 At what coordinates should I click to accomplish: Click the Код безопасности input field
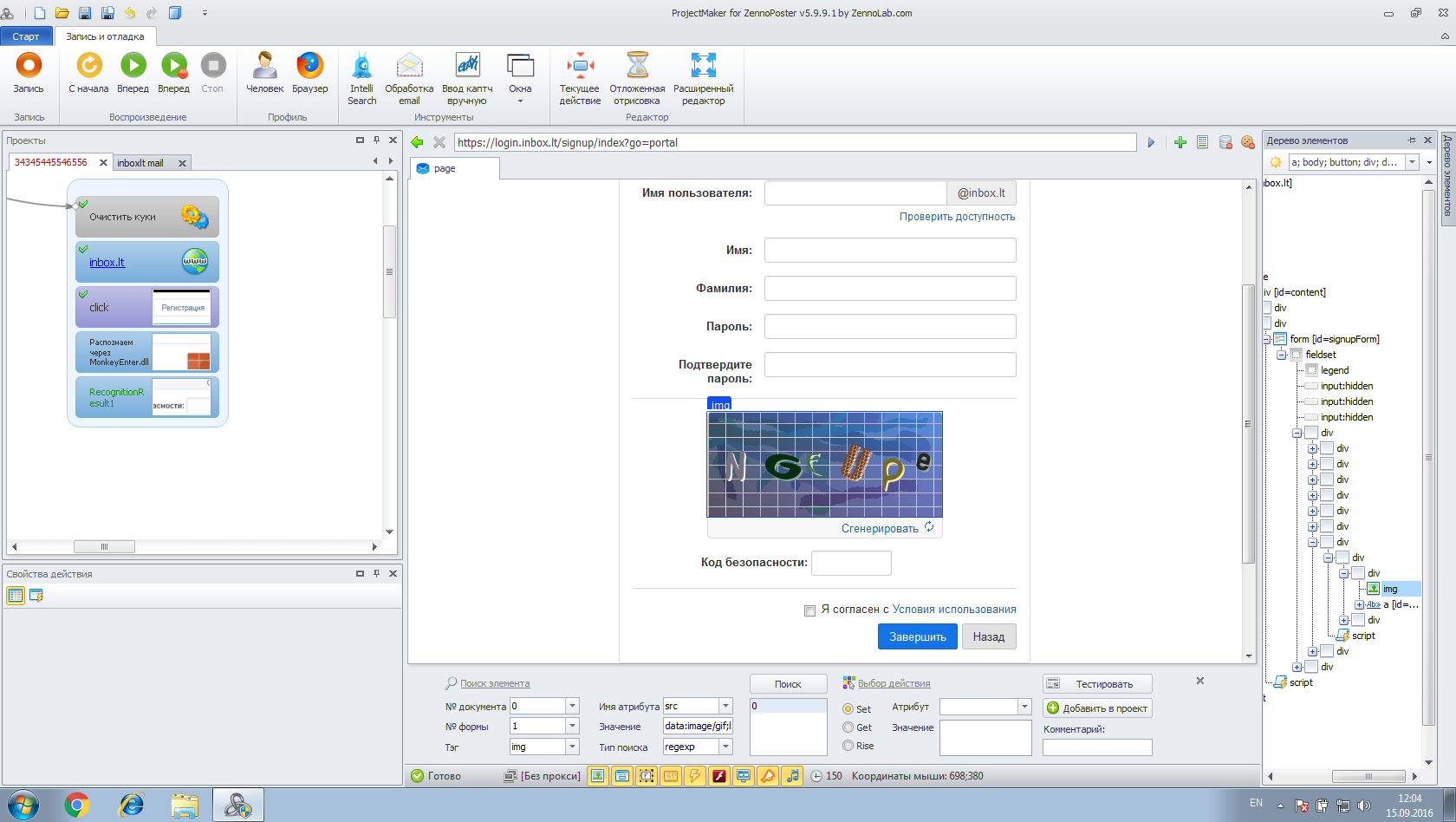pos(850,563)
